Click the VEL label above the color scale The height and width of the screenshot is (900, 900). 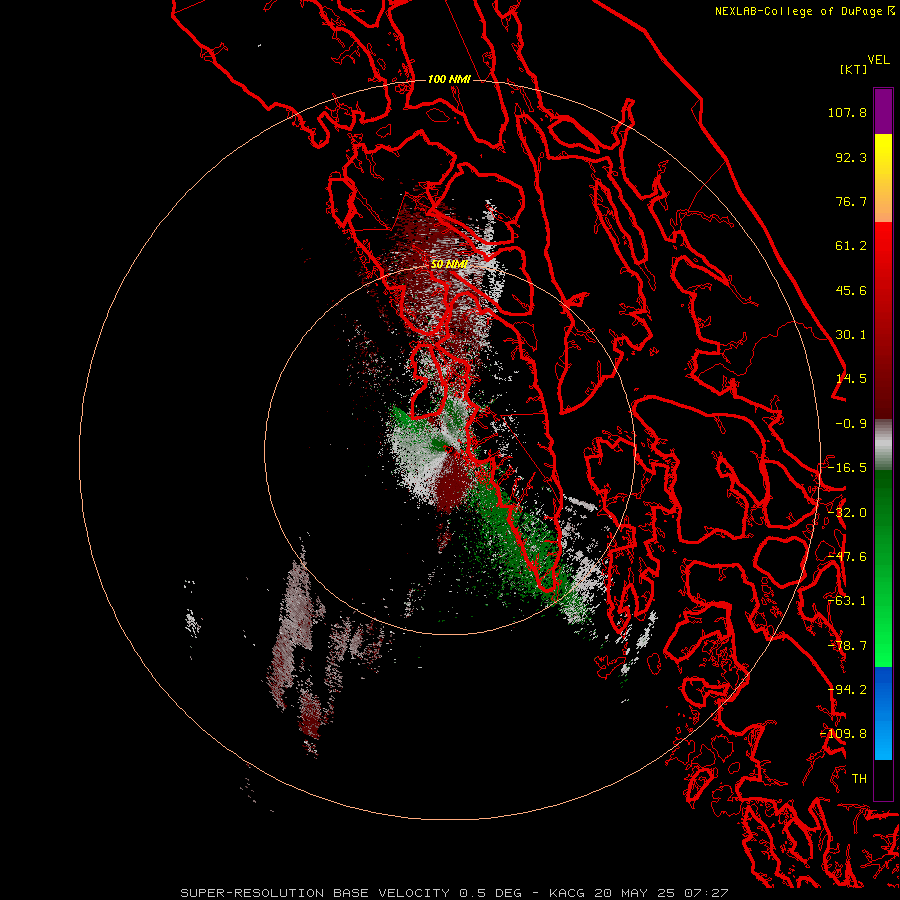[878, 60]
